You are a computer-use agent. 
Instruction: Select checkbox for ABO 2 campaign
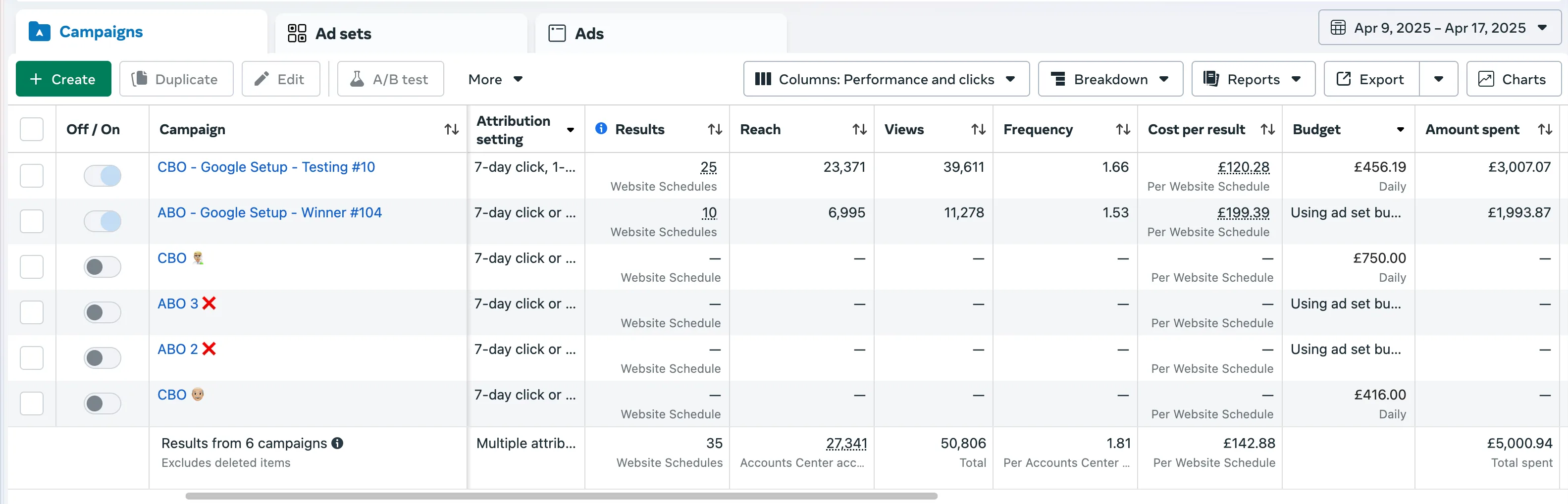[x=32, y=358]
